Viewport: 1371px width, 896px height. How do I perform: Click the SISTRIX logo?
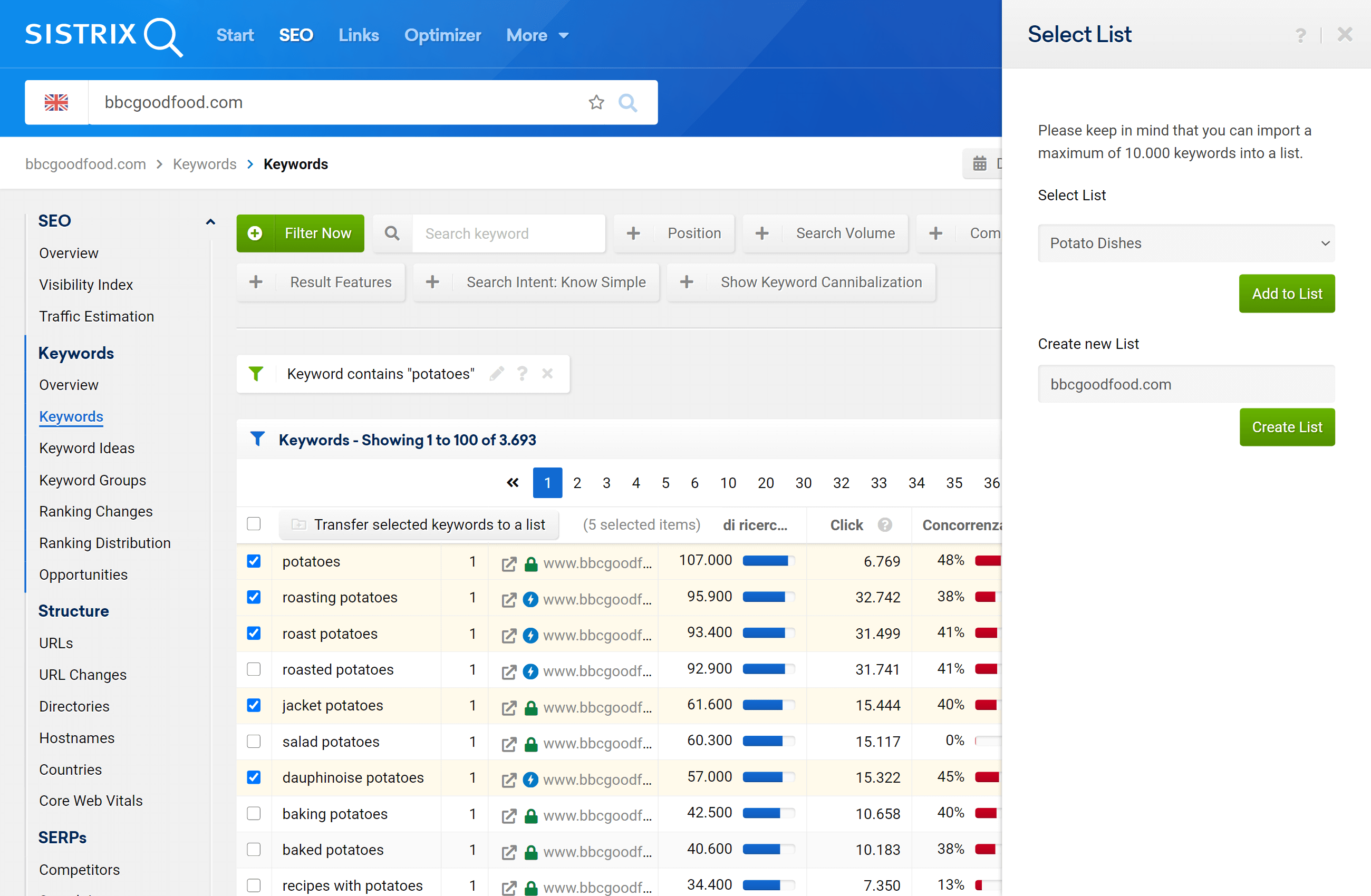(104, 36)
